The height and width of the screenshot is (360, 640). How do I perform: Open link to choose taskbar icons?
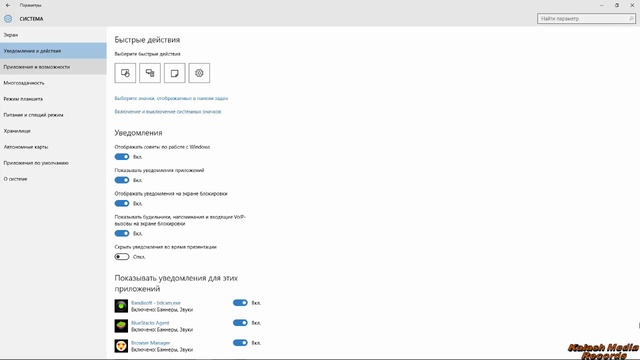[x=171, y=98]
